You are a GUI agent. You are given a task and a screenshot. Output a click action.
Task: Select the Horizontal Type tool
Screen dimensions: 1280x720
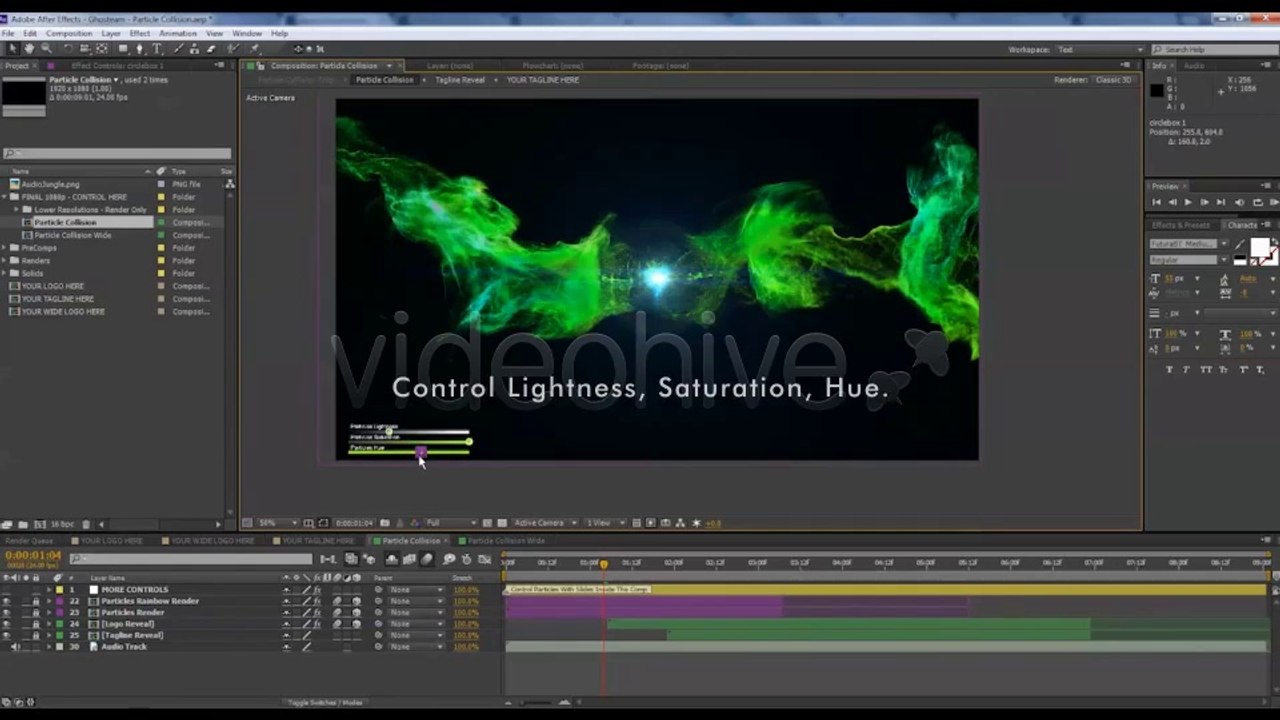coord(157,48)
